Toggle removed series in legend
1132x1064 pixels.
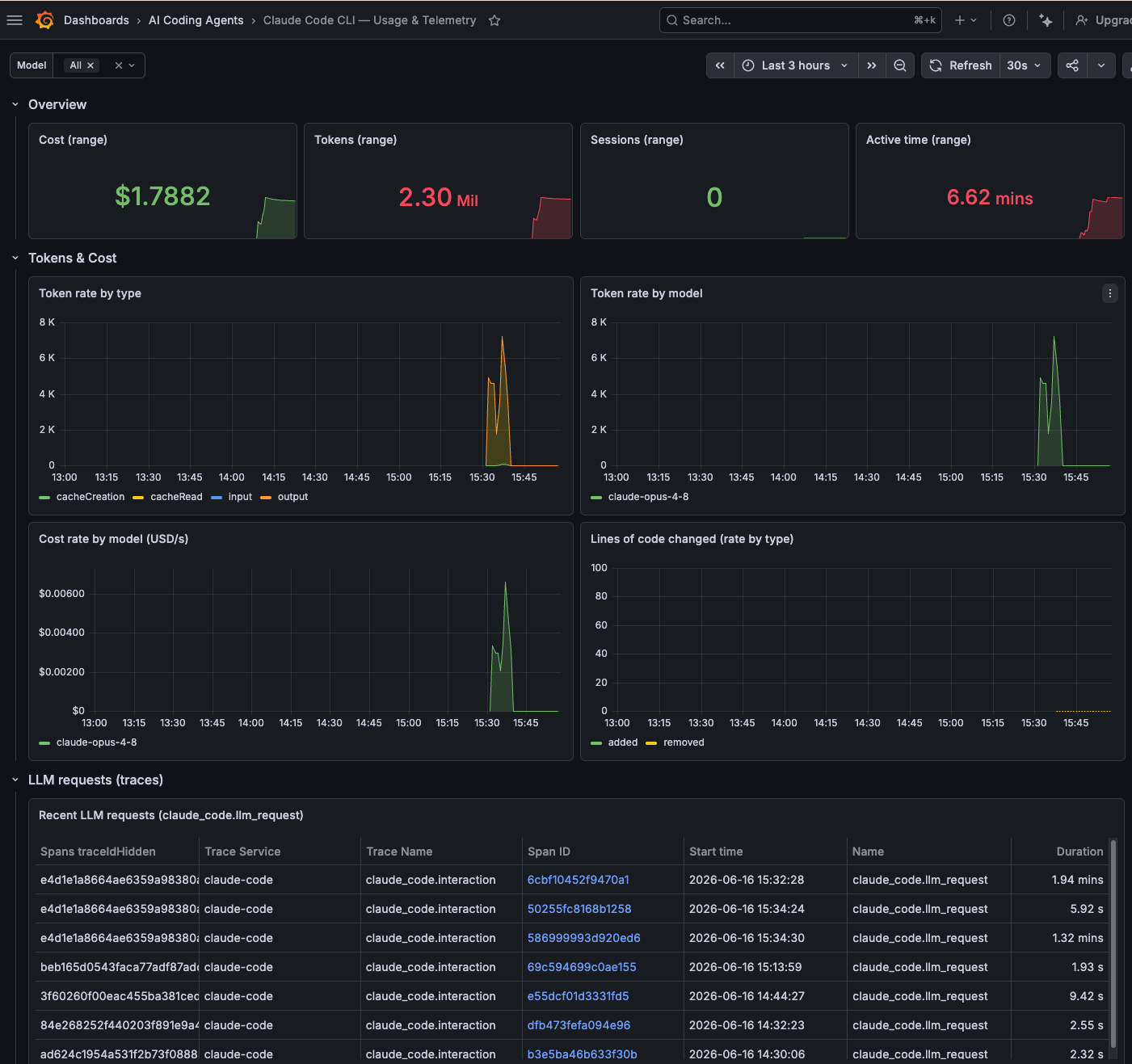pos(684,742)
